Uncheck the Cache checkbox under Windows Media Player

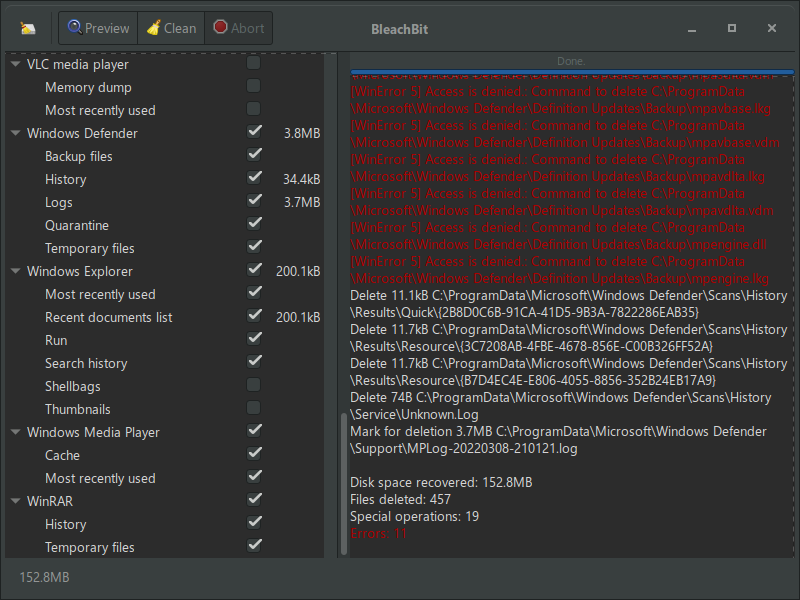click(254, 454)
